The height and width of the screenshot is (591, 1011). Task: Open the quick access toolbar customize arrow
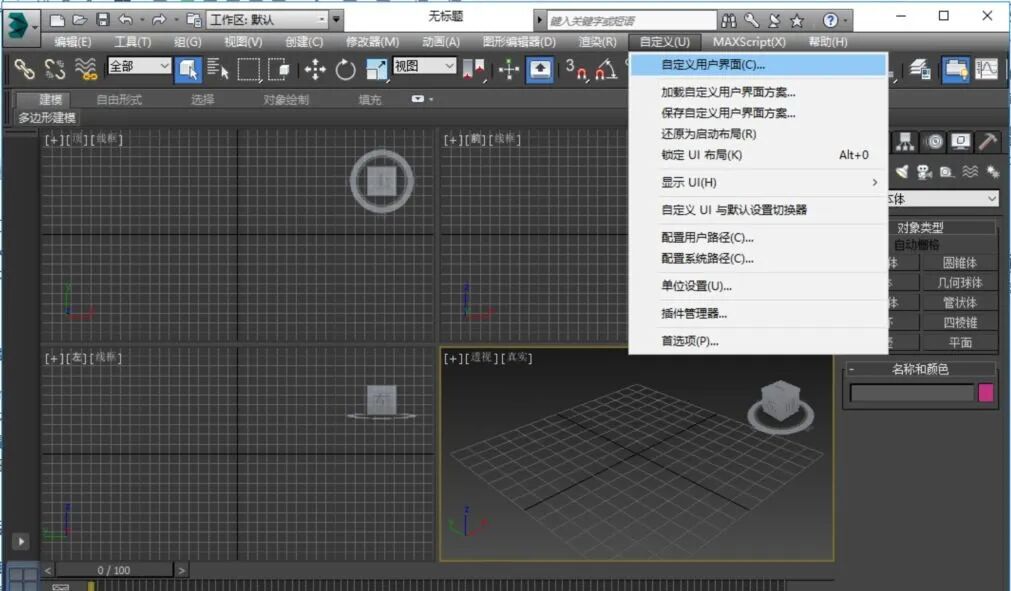(x=336, y=20)
